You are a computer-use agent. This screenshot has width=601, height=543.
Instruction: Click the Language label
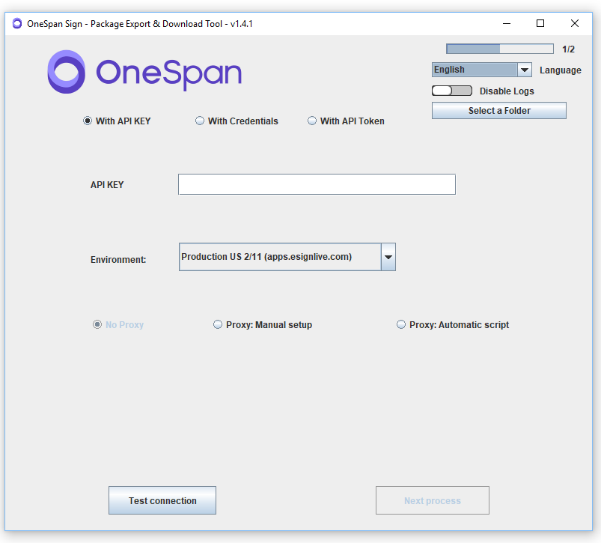560,71
